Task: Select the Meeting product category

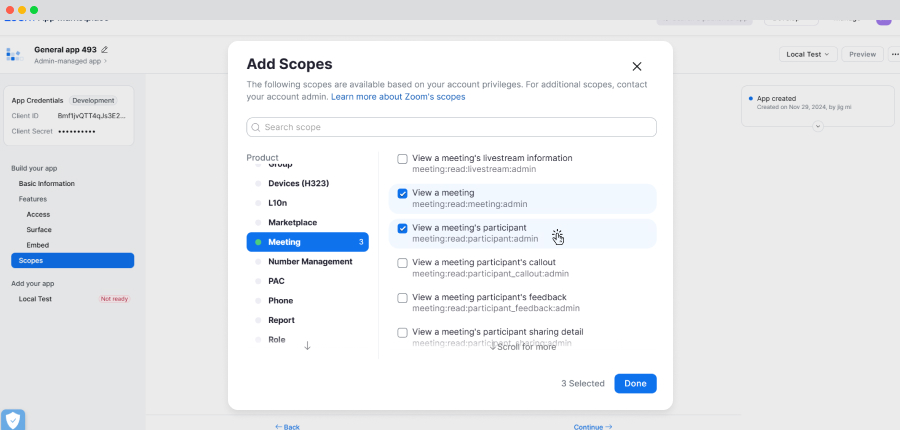Action: pyautogui.click(x=308, y=242)
